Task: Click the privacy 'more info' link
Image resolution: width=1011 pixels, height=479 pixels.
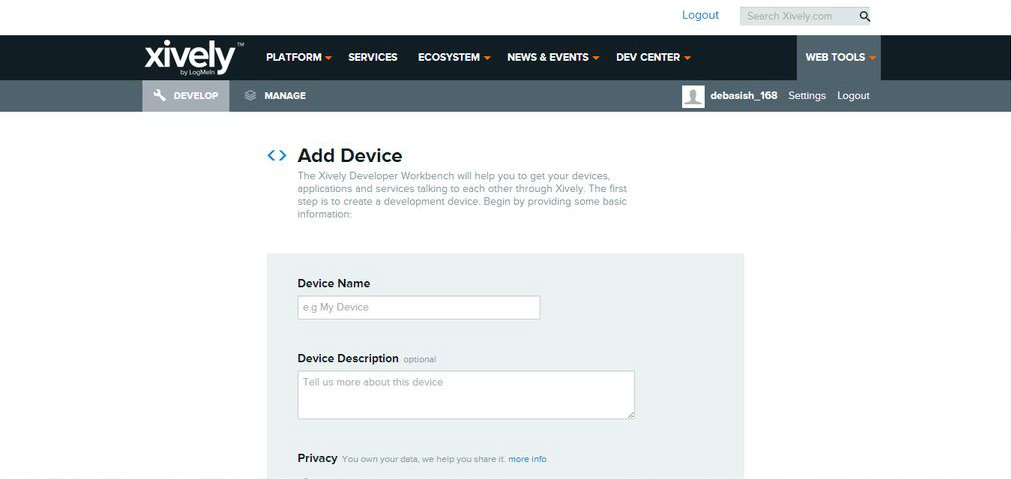Action: coord(527,459)
